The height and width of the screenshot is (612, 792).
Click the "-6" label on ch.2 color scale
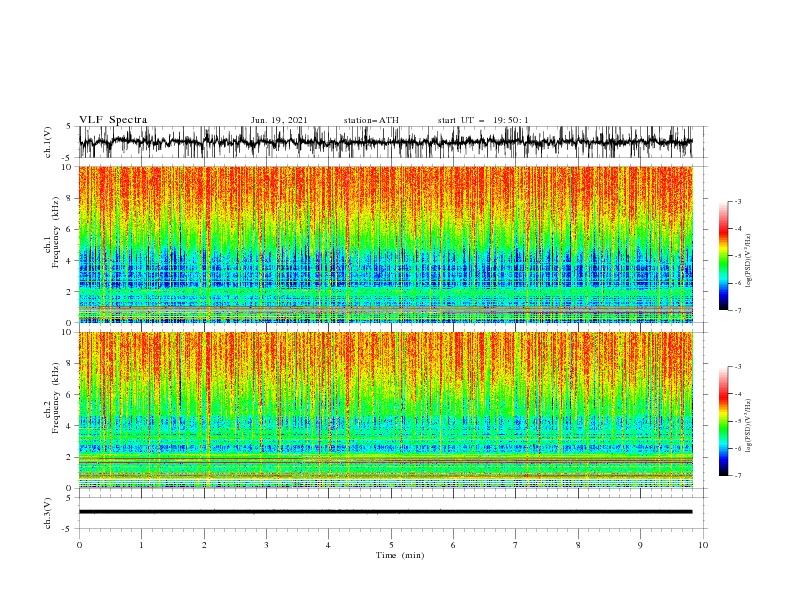pyautogui.click(x=737, y=448)
